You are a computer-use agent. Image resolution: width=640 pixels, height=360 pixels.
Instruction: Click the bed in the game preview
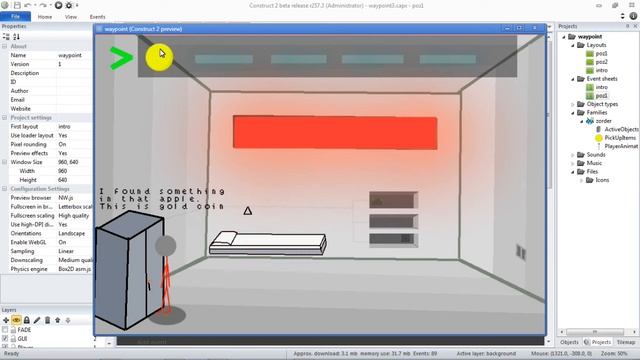point(268,243)
